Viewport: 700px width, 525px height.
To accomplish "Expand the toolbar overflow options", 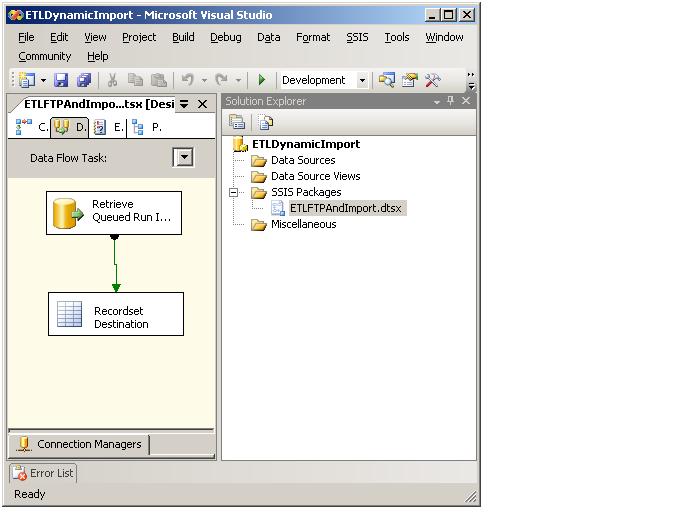I will pos(471,81).
